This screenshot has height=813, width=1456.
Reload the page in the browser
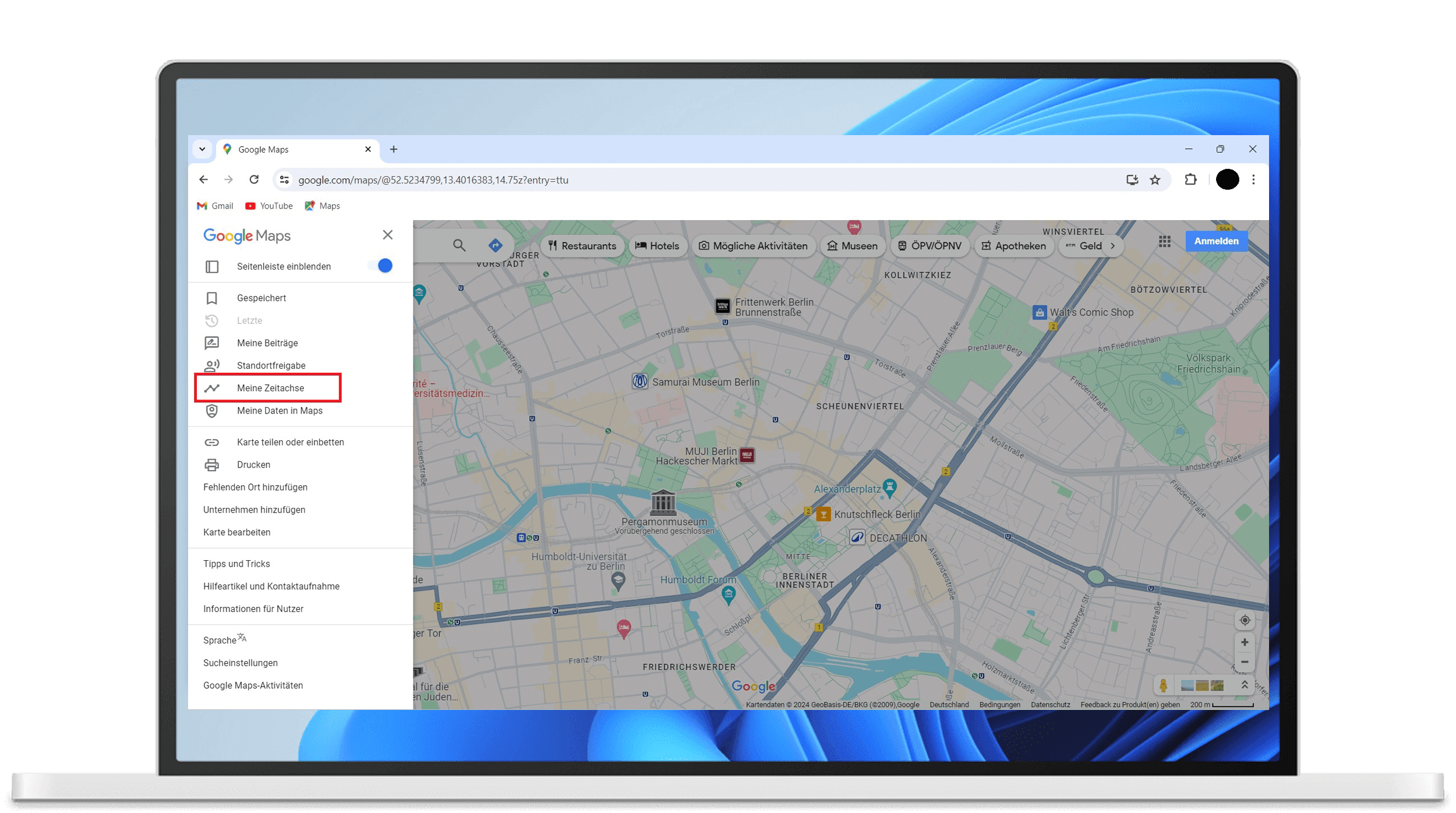click(x=254, y=179)
